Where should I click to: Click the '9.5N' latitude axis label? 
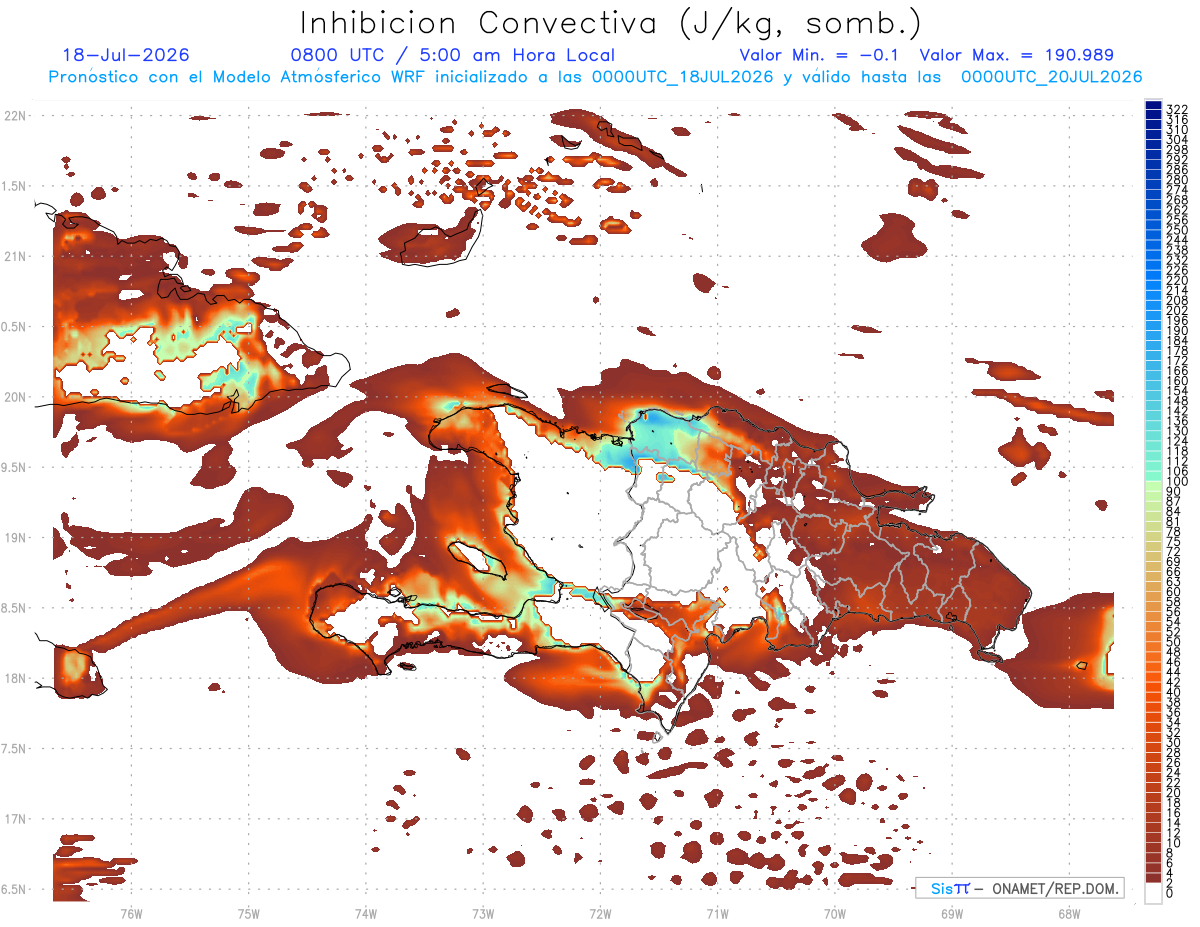(x=15, y=467)
